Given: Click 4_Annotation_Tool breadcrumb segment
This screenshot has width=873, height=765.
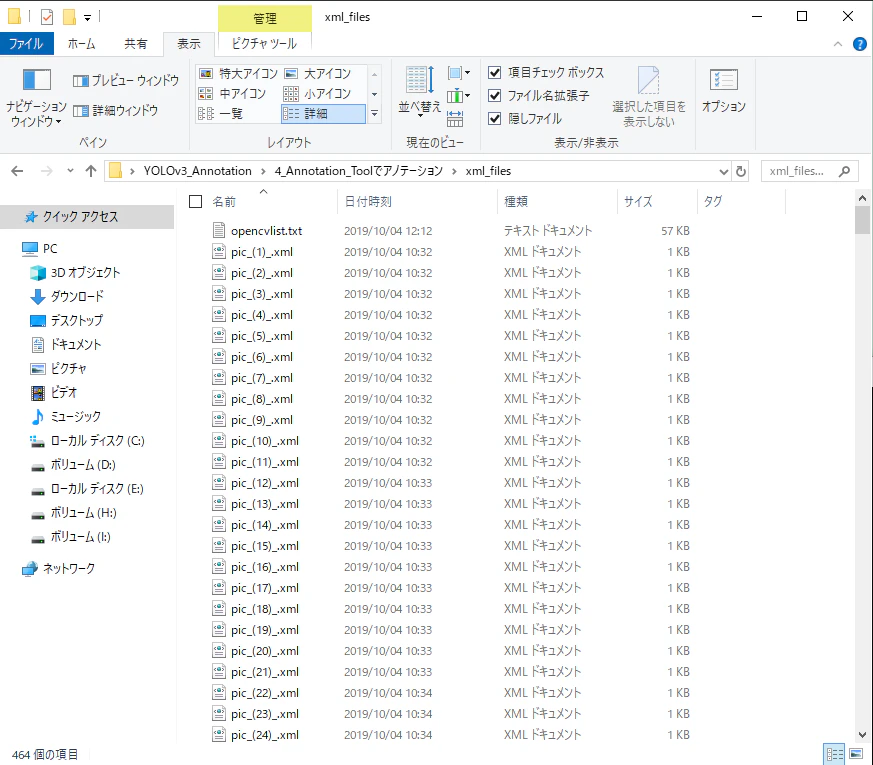Looking at the screenshot, I should click(359, 171).
